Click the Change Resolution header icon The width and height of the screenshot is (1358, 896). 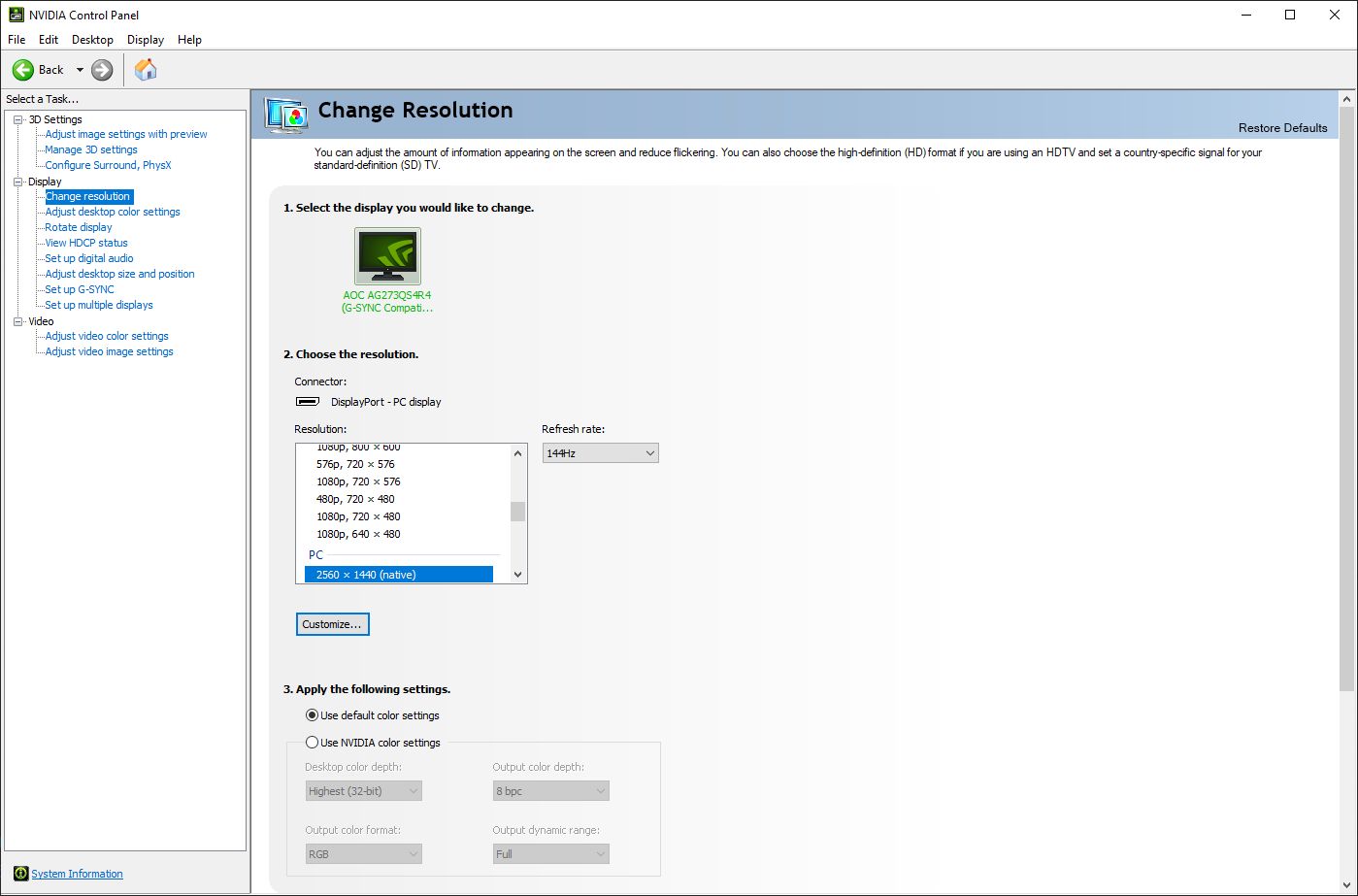pos(287,115)
